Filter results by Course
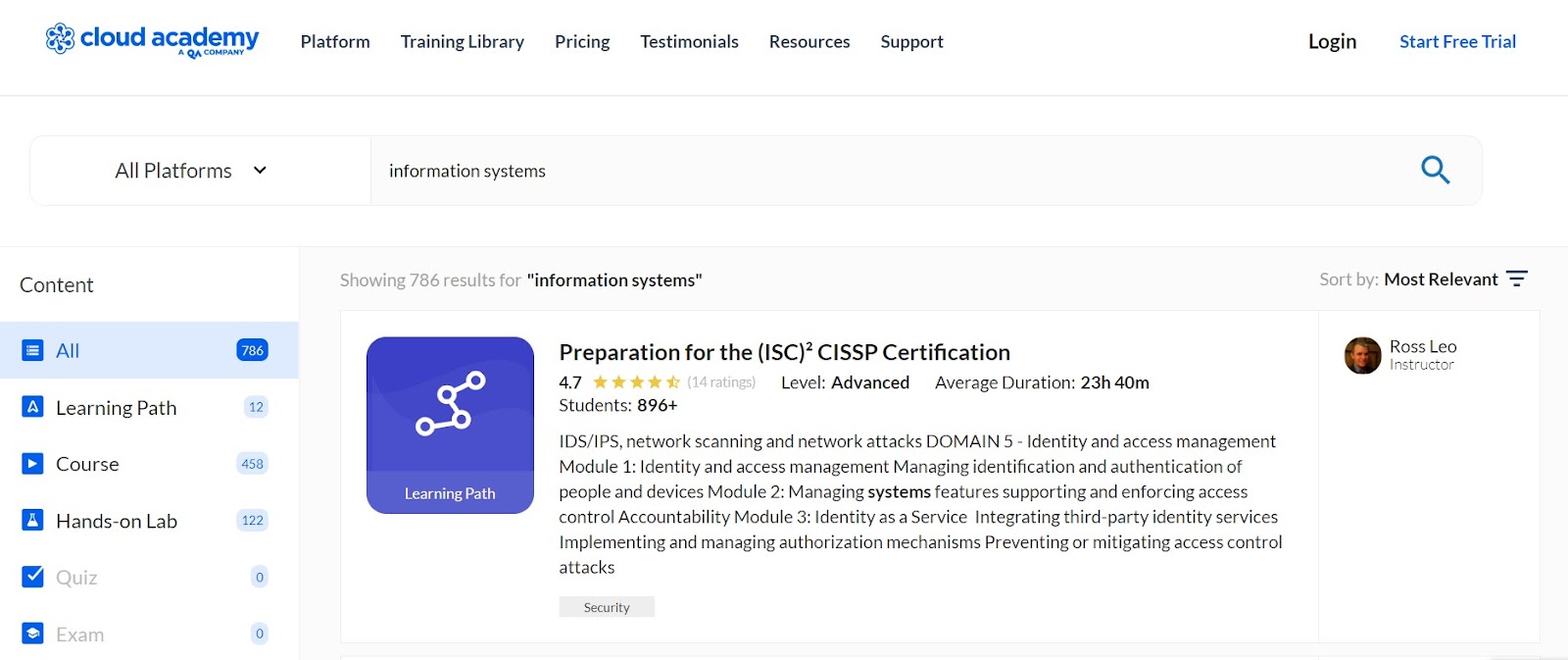 pos(149,464)
